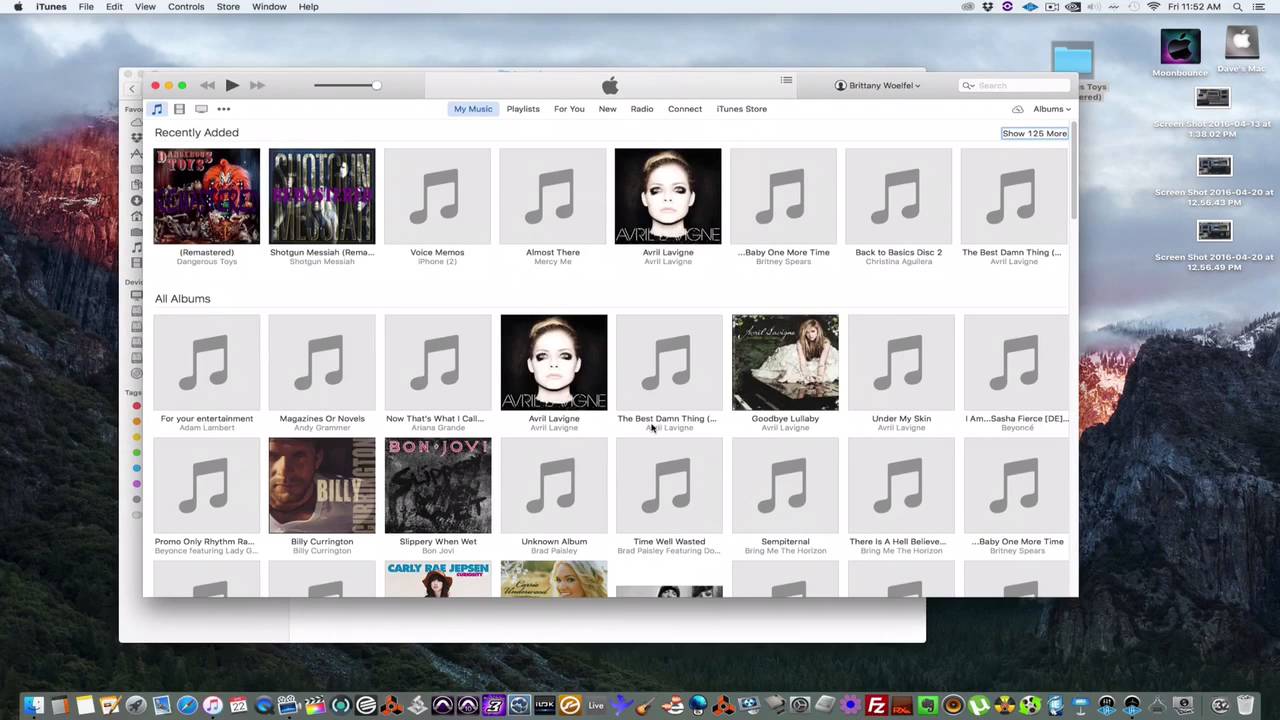The height and width of the screenshot is (720, 1280).
Task: Open the Edit menu
Action: [x=114, y=7]
